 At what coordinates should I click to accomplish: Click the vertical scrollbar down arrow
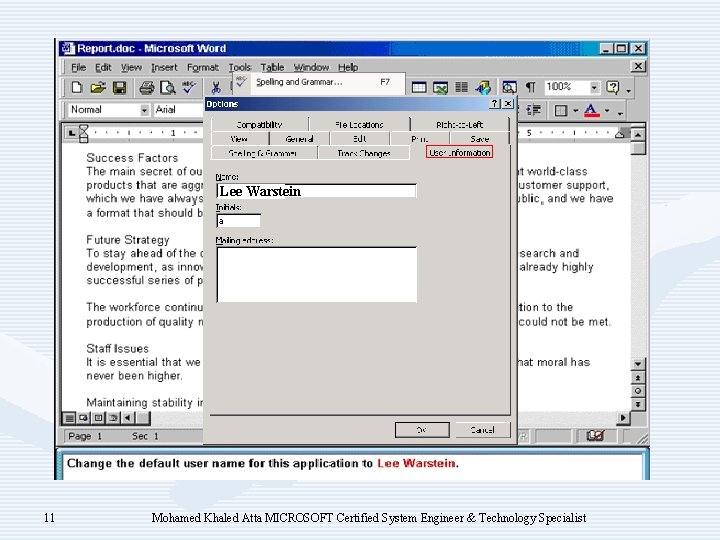tap(638, 364)
